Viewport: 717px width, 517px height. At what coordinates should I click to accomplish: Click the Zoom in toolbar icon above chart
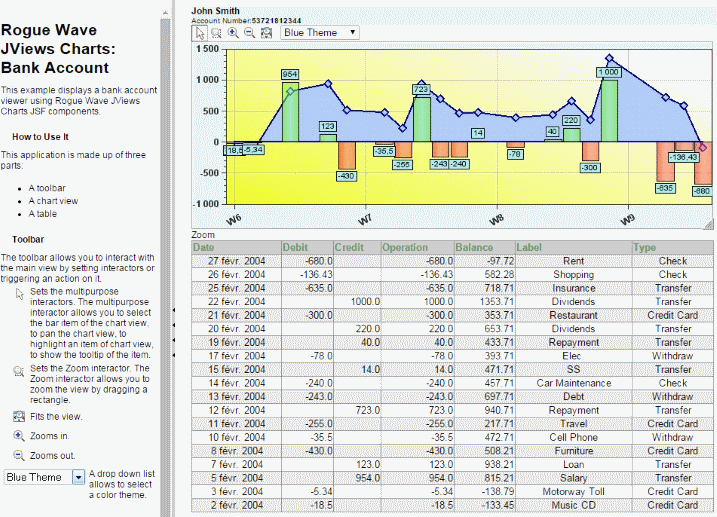point(232,32)
